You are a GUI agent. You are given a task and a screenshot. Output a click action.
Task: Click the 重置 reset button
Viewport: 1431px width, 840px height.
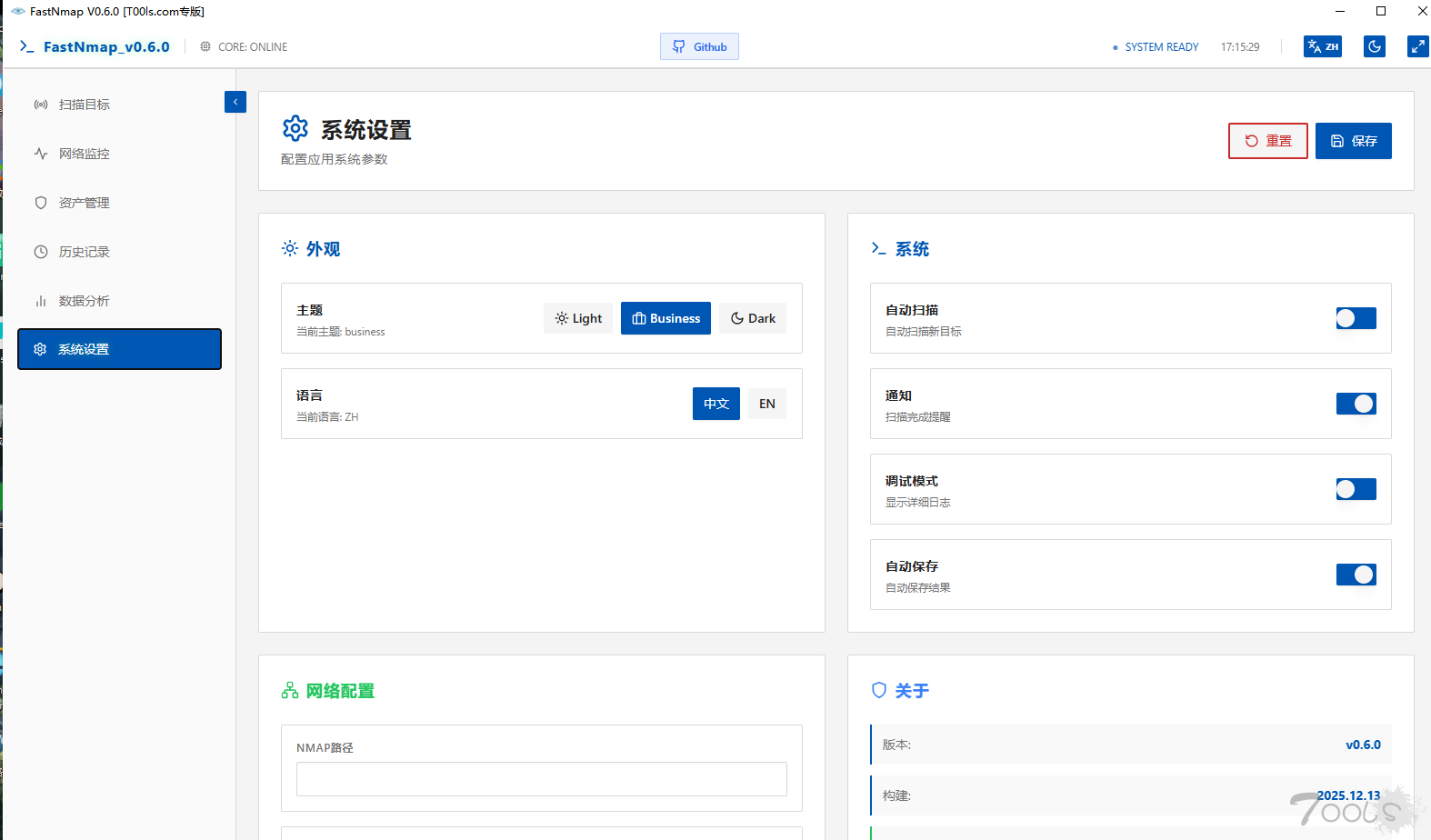(1267, 141)
